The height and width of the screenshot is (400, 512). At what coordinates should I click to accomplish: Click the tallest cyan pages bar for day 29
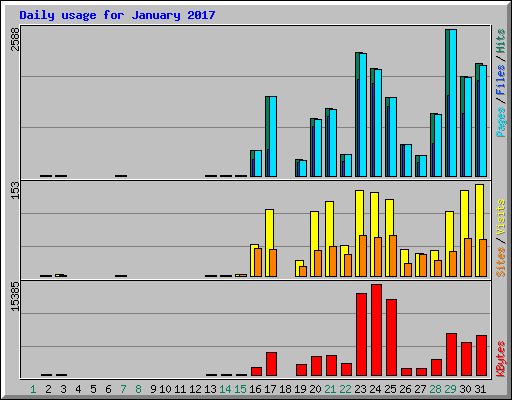click(453, 103)
